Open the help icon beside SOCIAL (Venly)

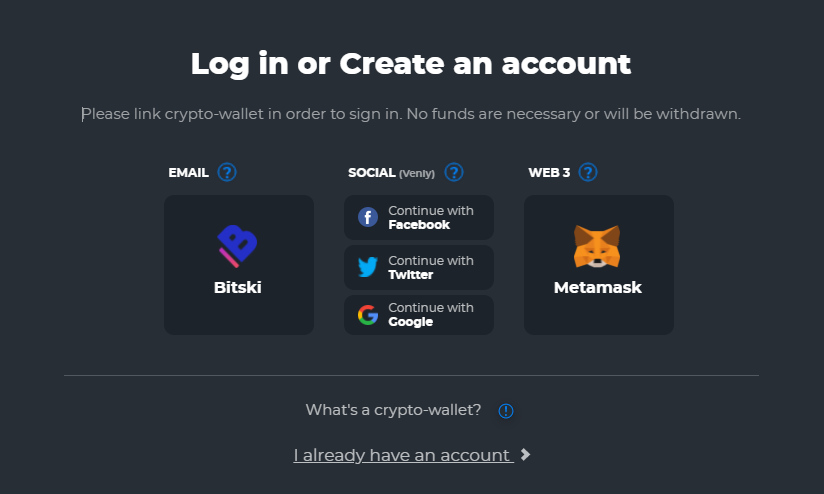click(454, 172)
